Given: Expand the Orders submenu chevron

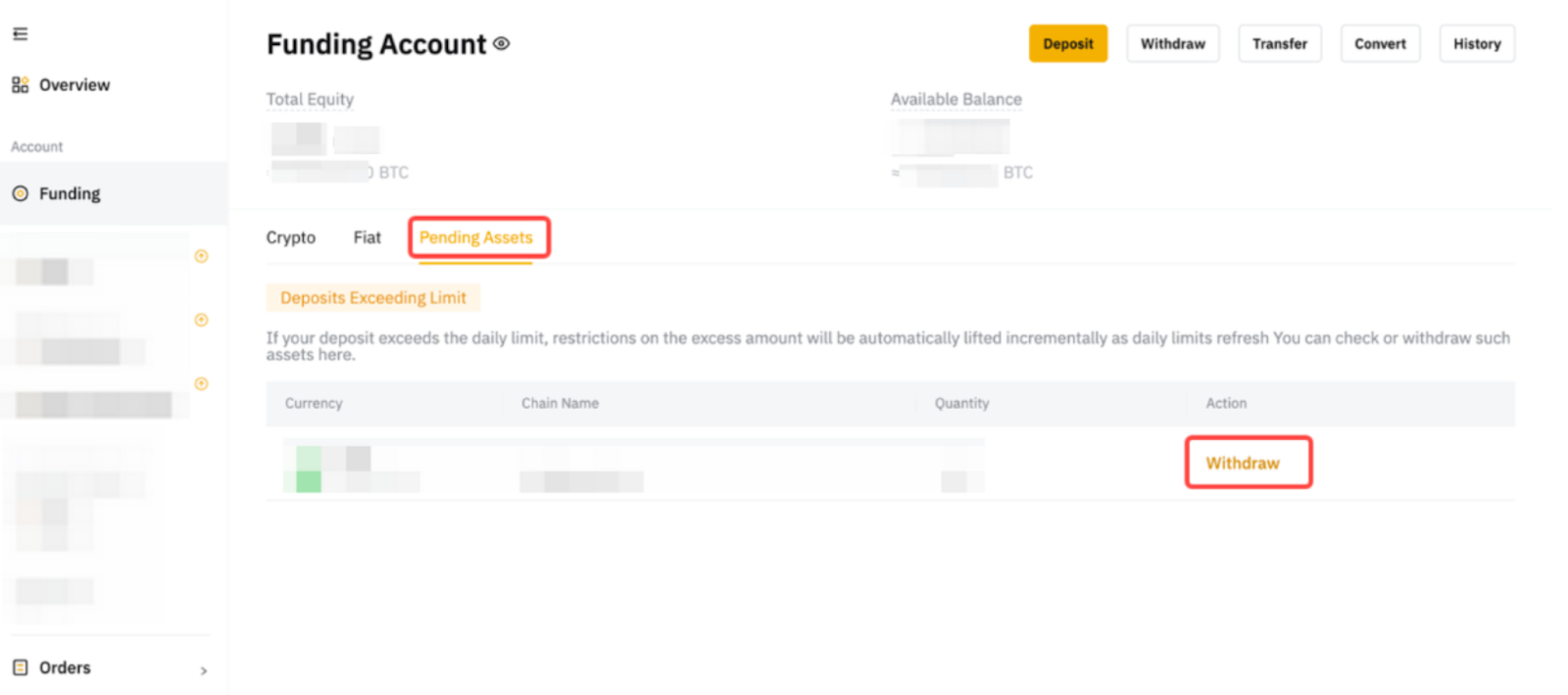Looking at the screenshot, I should click(x=204, y=670).
